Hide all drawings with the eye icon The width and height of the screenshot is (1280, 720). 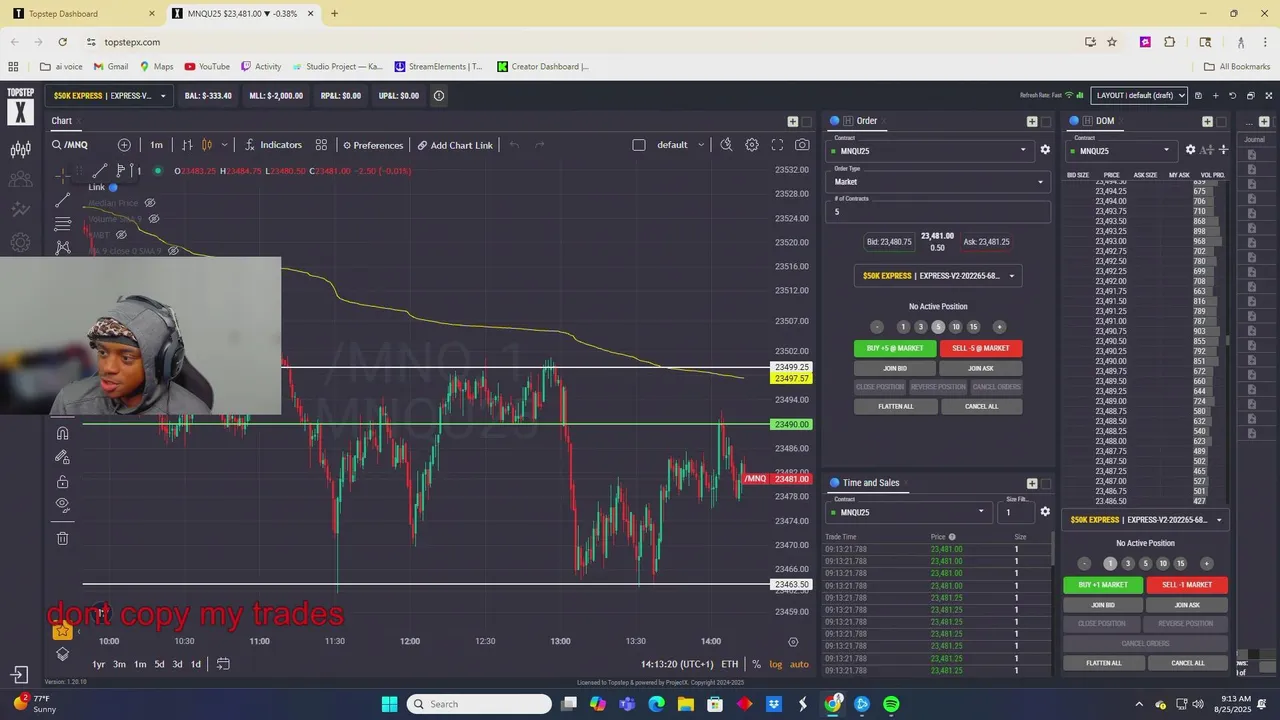click(x=62, y=504)
